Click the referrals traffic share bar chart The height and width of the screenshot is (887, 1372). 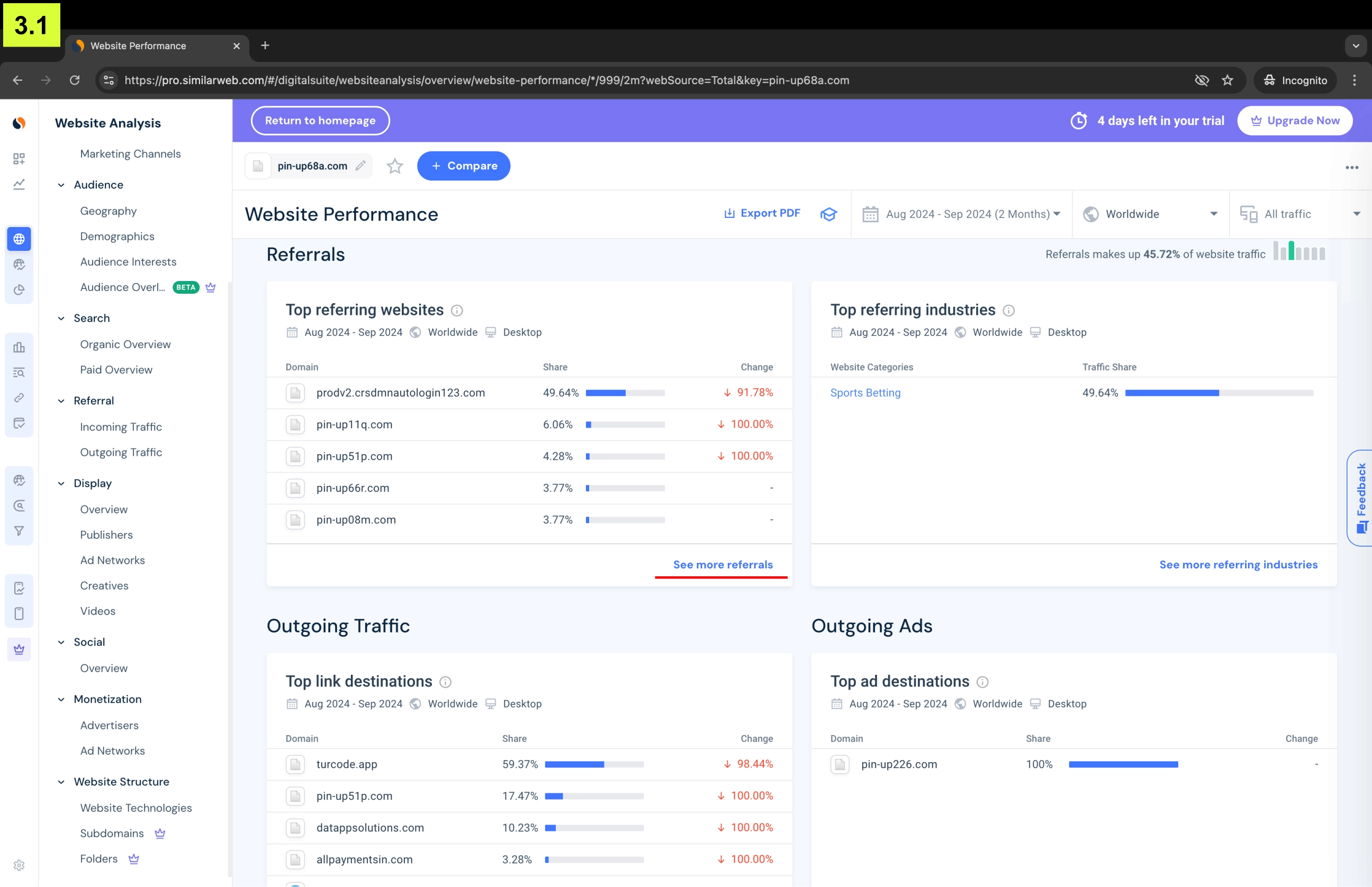pyautogui.click(x=1299, y=252)
